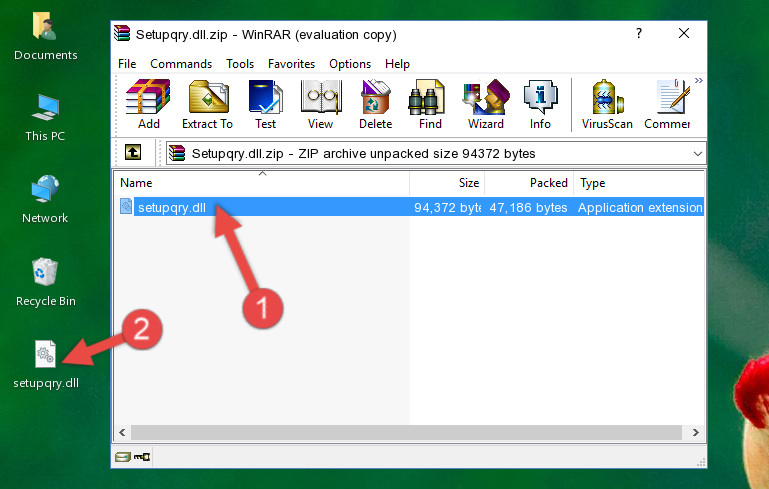This screenshot has width=769, height=489.
Task: Open the Commands menu
Action: (x=181, y=64)
